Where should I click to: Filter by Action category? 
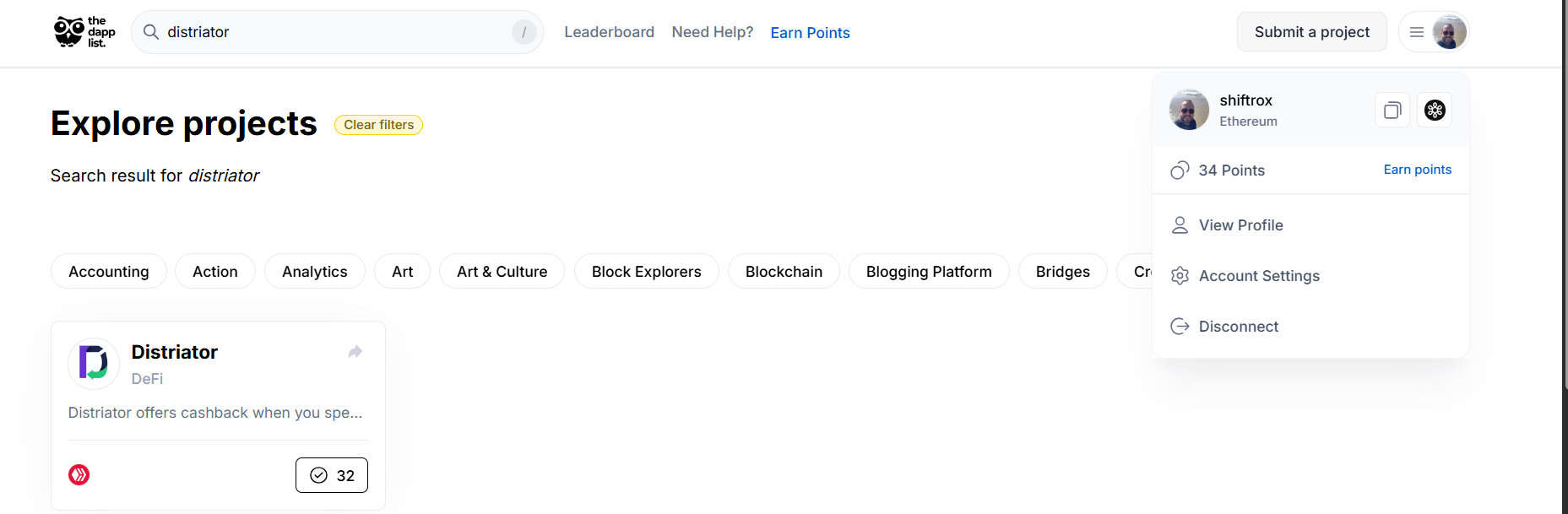[x=215, y=272]
